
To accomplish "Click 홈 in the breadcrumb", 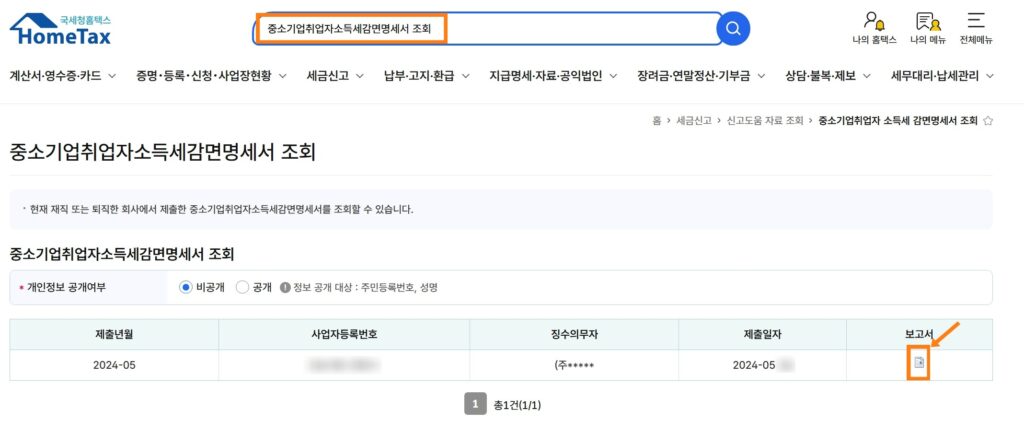I will [x=656, y=121].
